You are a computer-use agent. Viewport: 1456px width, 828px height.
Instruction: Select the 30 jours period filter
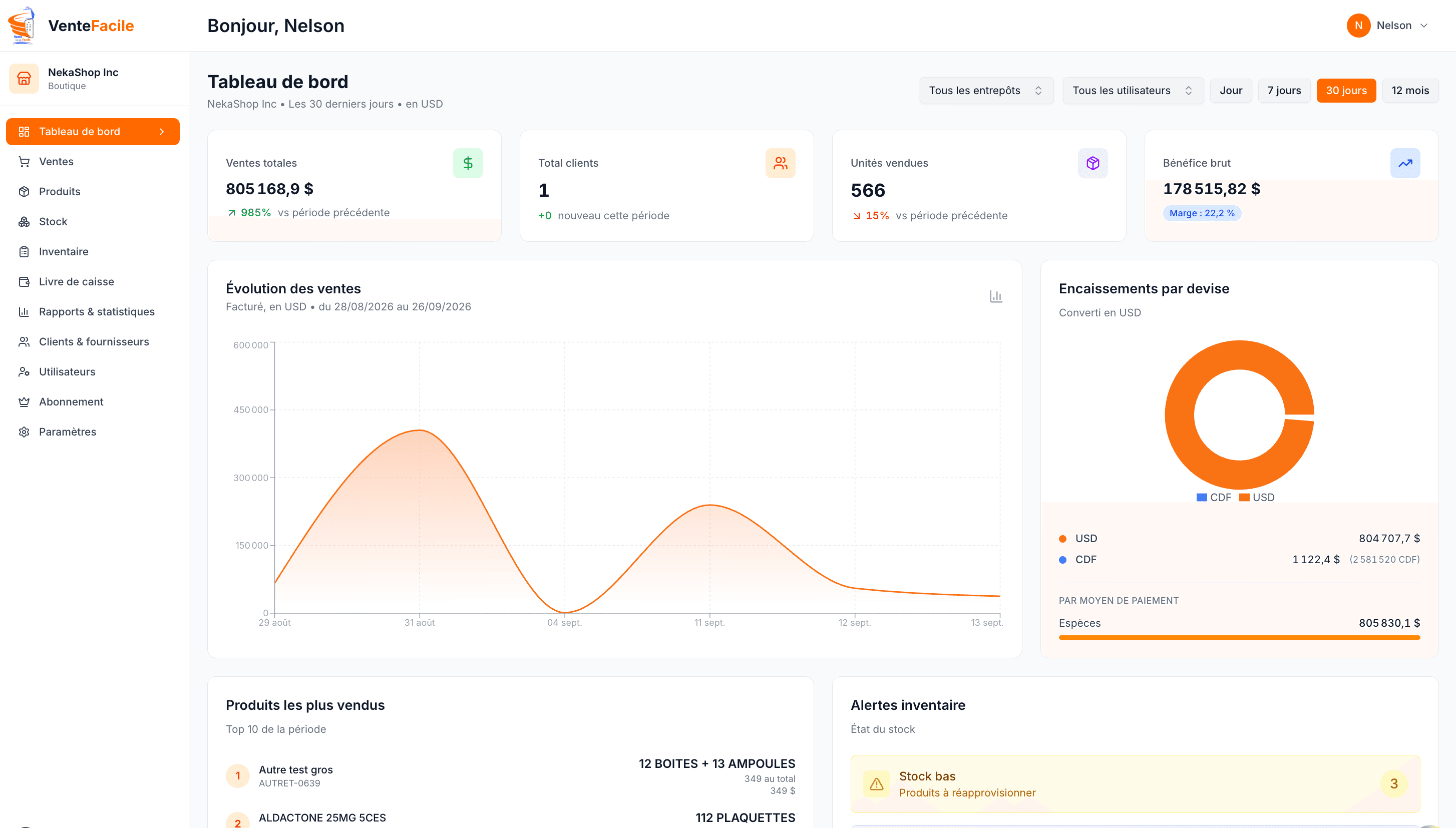tap(1346, 91)
